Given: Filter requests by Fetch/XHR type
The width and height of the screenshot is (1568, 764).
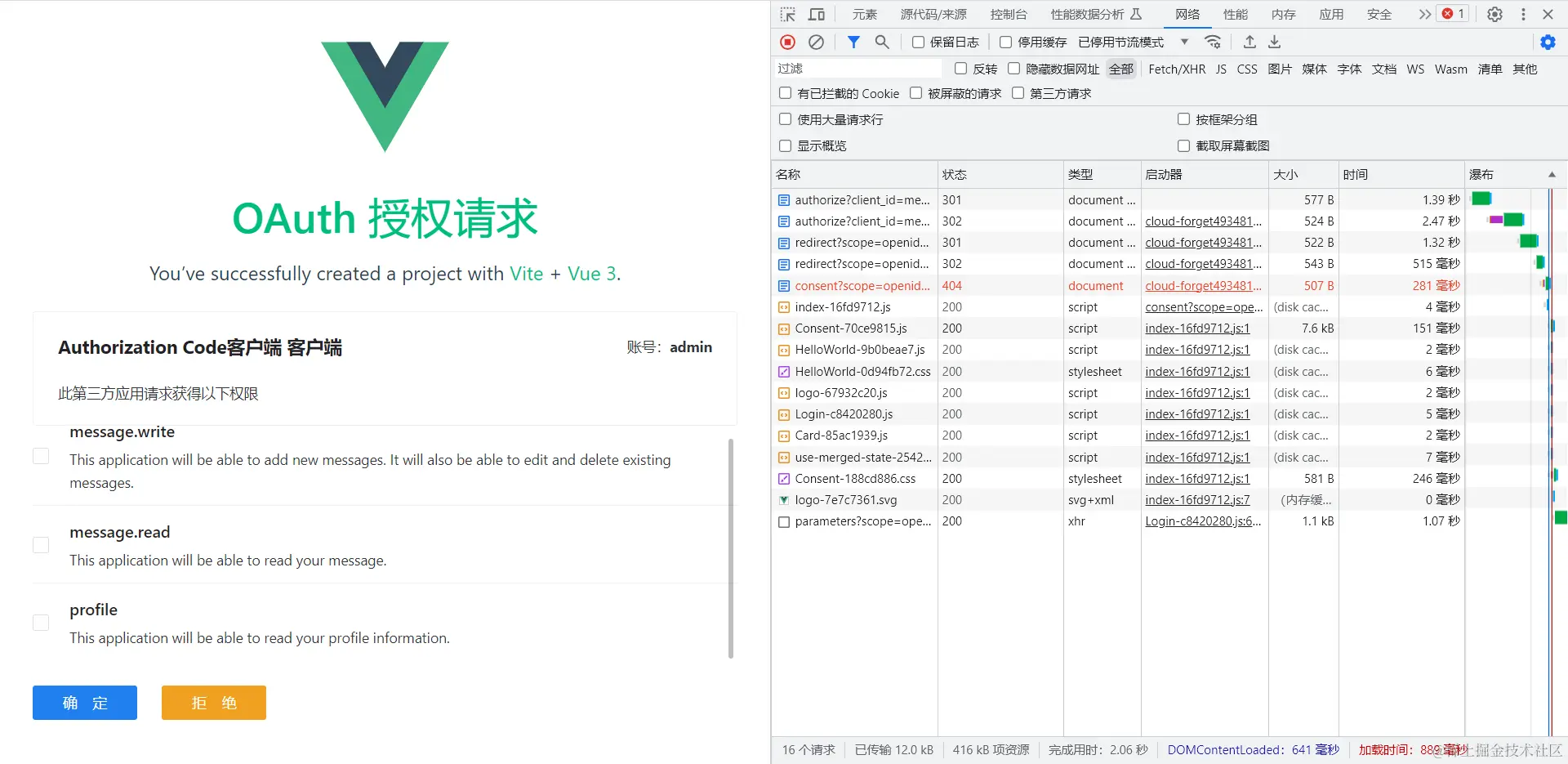Looking at the screenshot, I should (x=1177, y=69).
